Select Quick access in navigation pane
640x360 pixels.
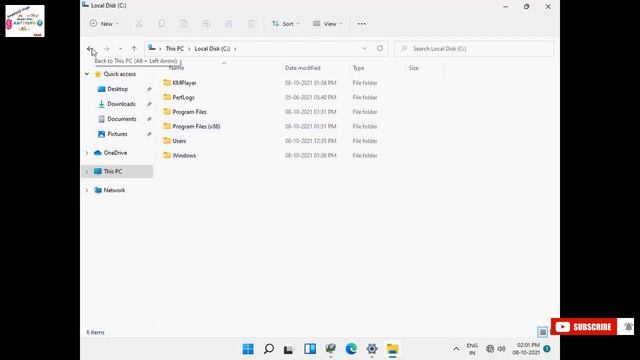click(x=119, y=74)
